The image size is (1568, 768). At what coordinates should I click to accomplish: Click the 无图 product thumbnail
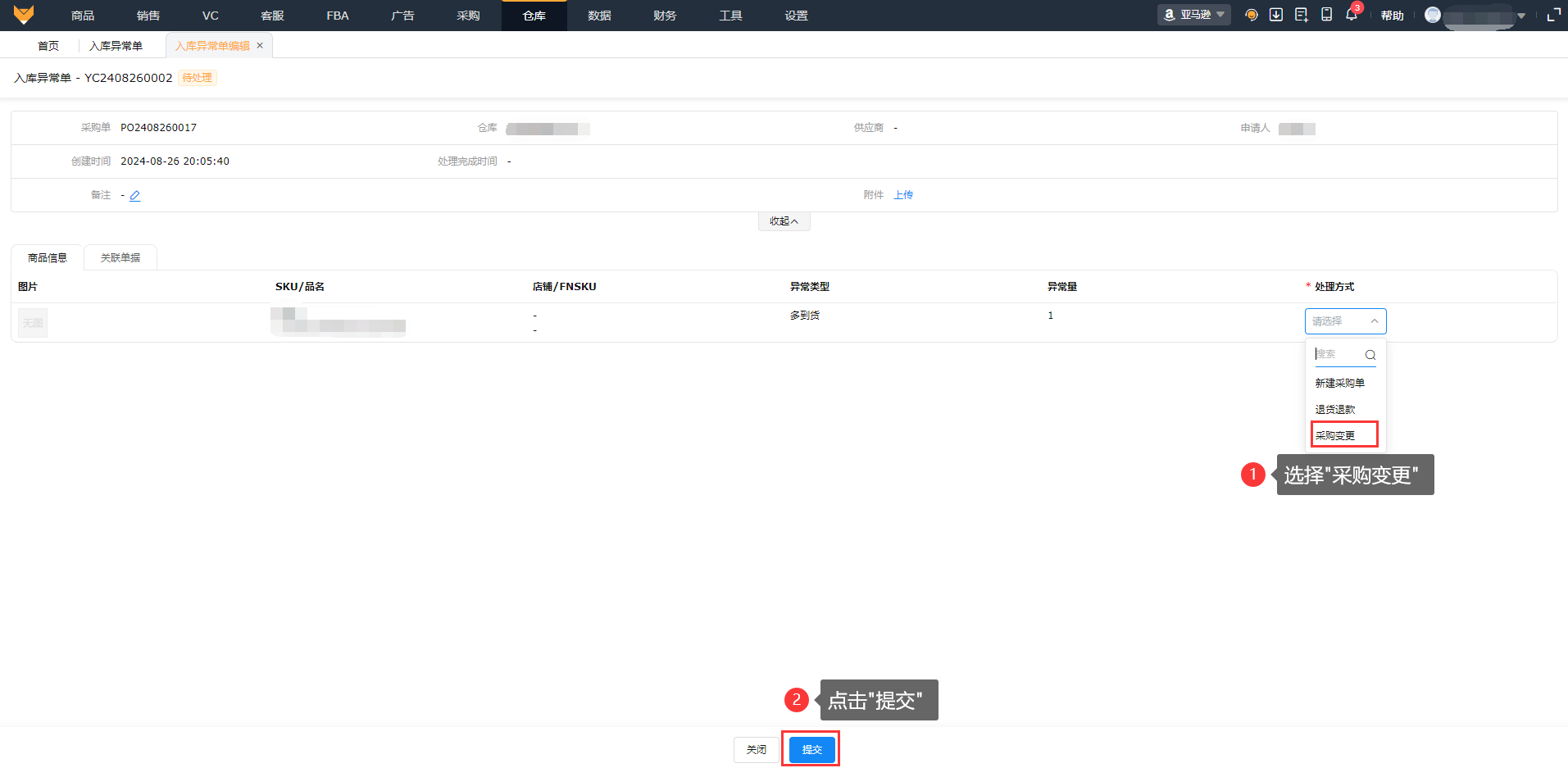coord(33,323)
